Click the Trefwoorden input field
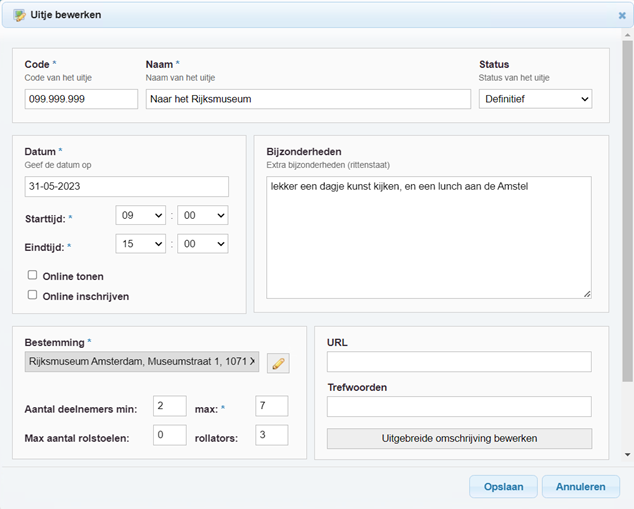The width and height of the screenshot is (634, 509). point(459,407)
